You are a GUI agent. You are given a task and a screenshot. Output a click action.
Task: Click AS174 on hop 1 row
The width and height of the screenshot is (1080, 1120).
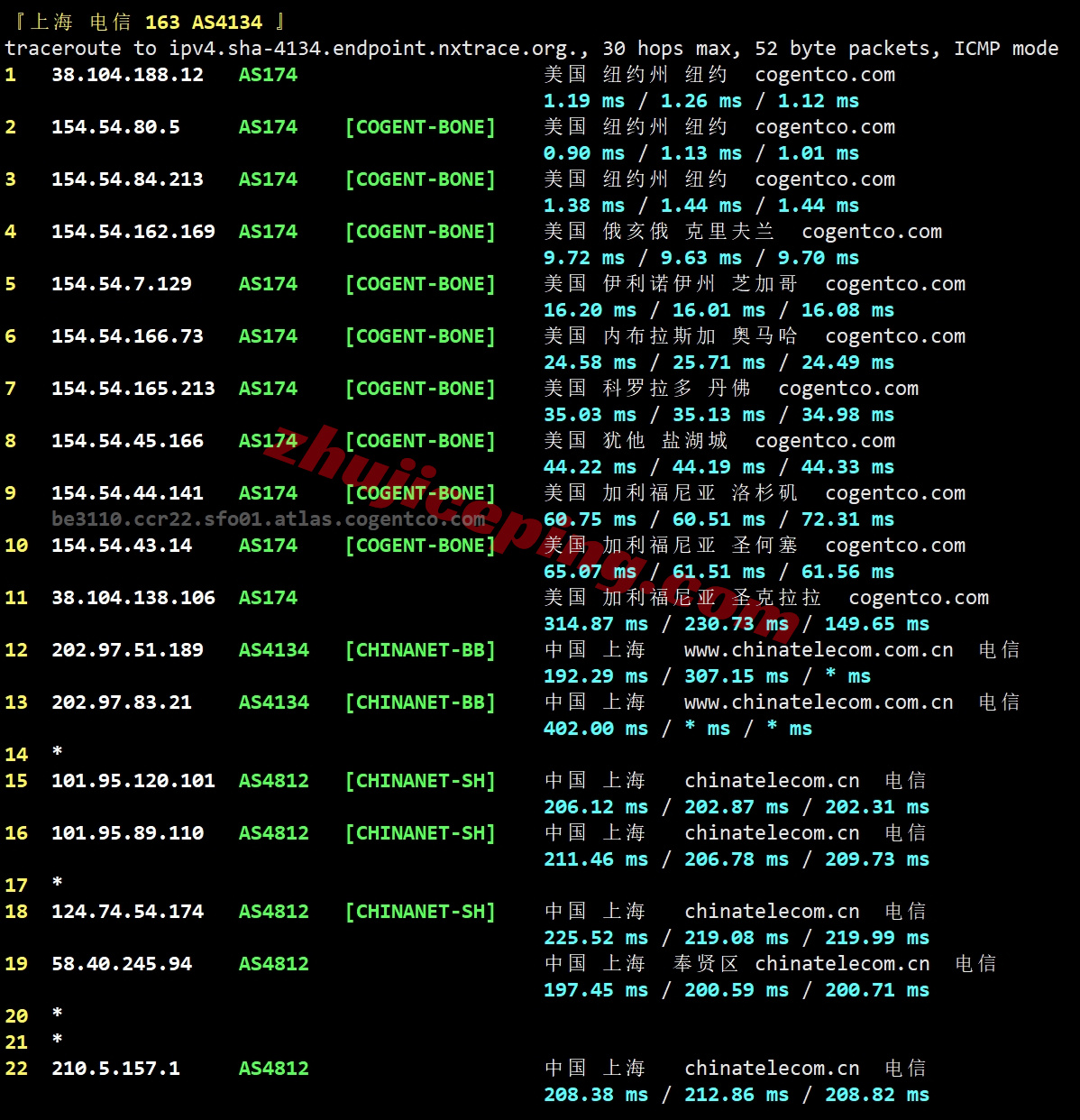tap(268, 75)
